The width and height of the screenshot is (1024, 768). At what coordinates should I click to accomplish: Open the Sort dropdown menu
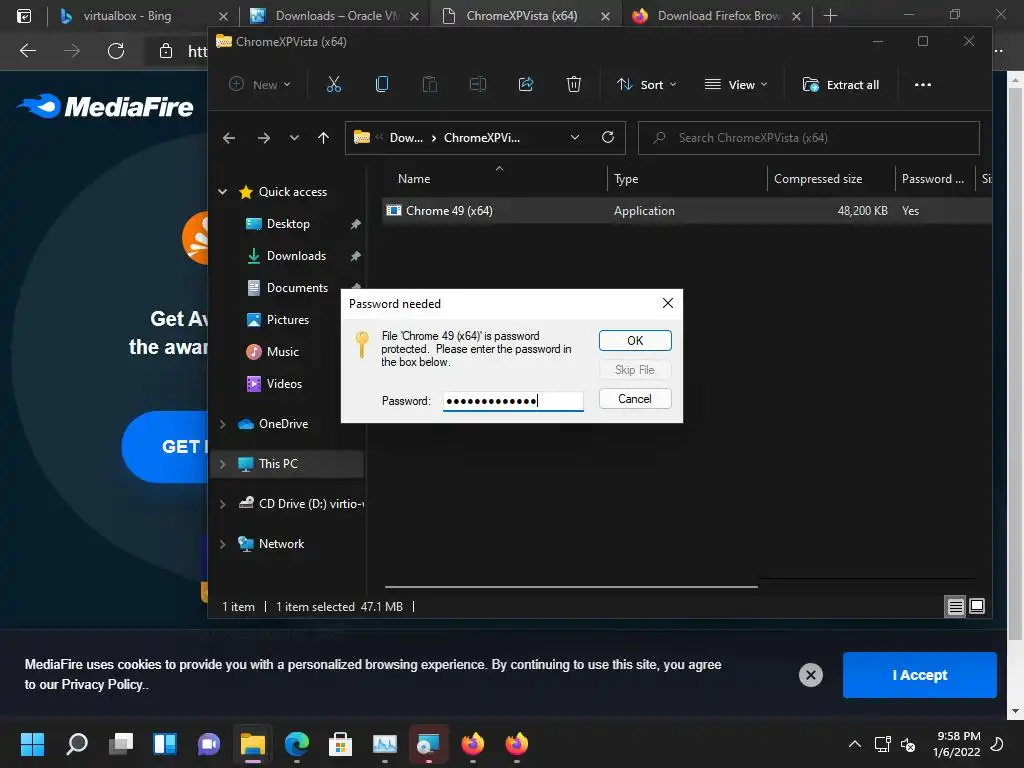(647, 84)
